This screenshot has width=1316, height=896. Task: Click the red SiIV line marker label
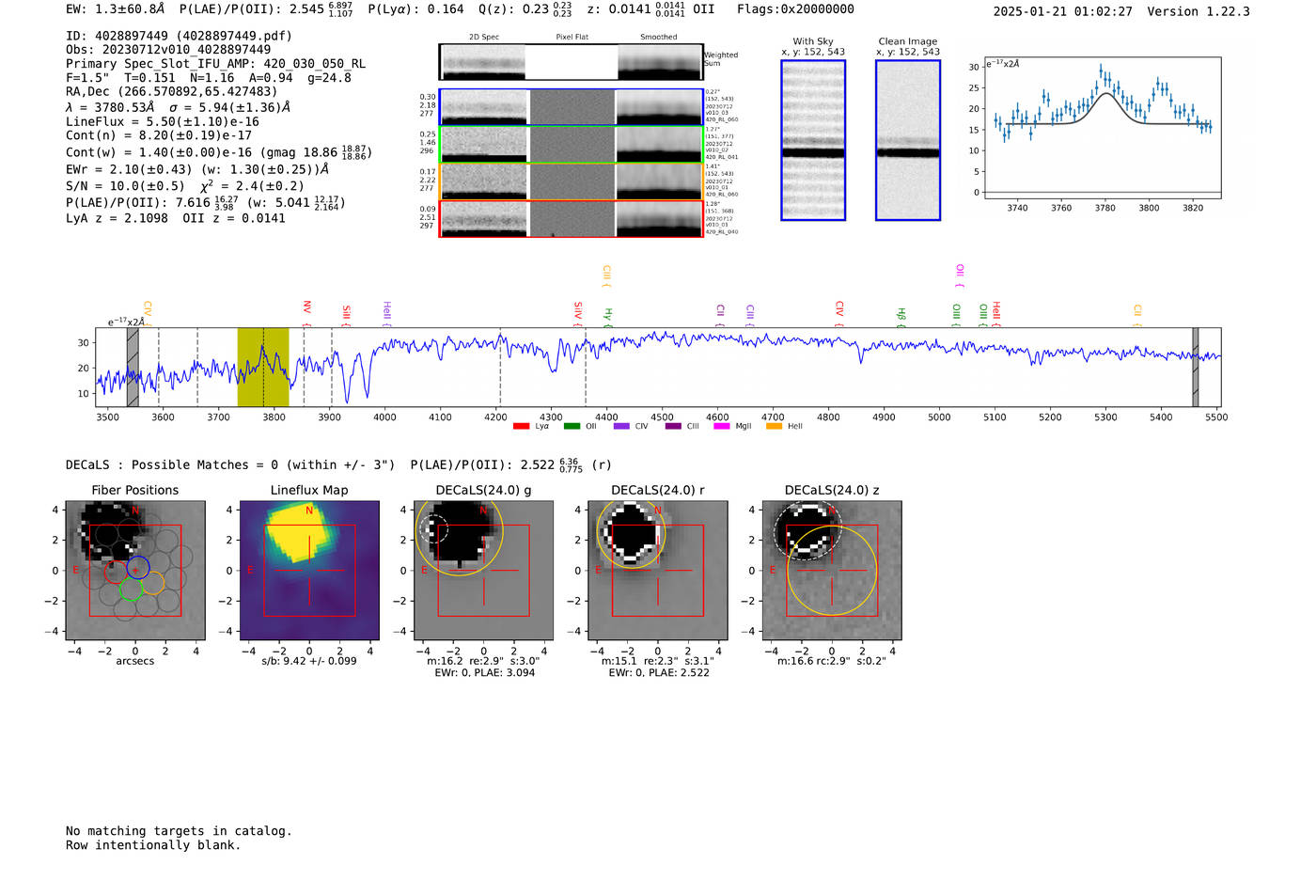(x=578, y=313)
